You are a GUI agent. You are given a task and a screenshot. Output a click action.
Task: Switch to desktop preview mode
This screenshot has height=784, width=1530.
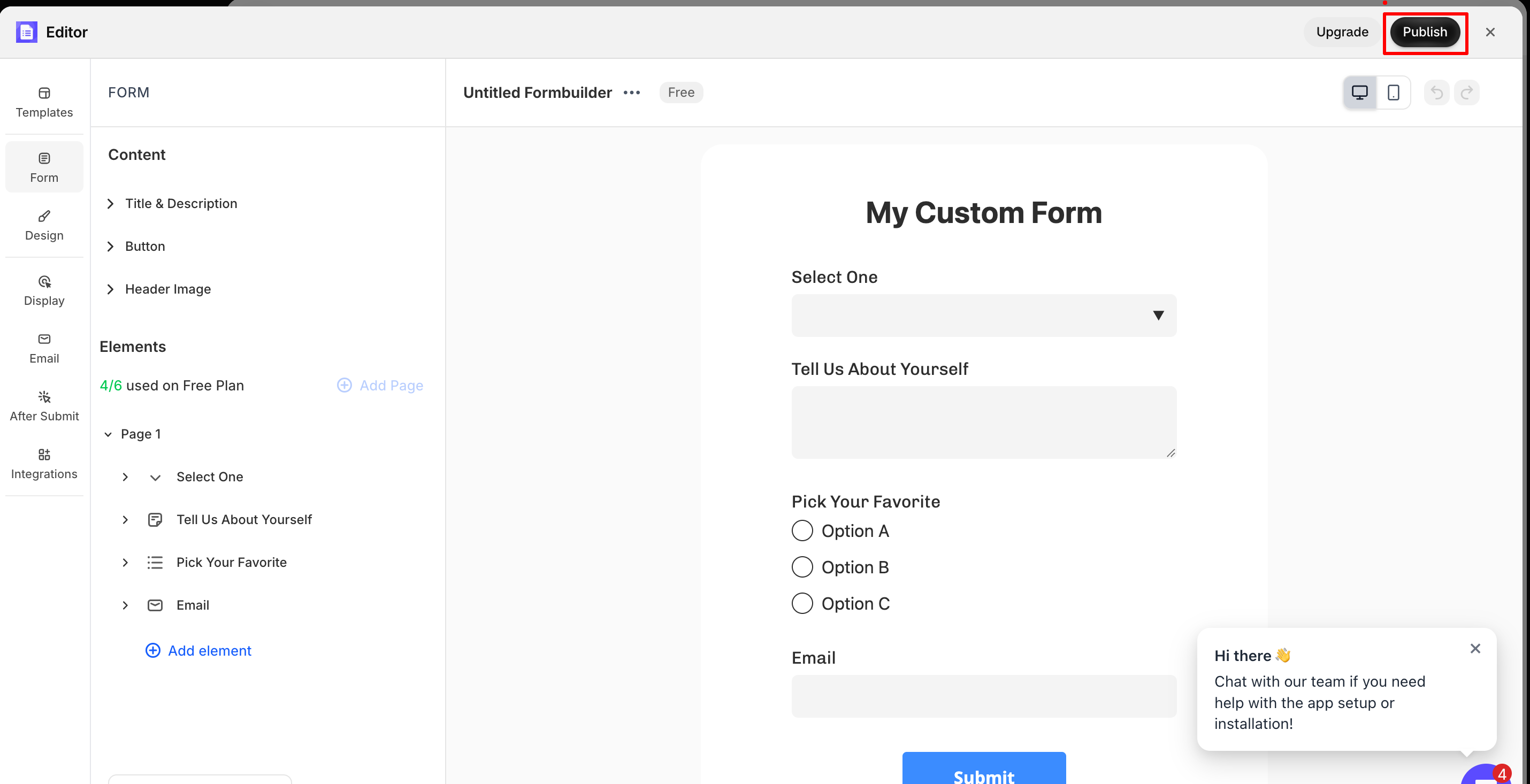tap(1359, 93)
